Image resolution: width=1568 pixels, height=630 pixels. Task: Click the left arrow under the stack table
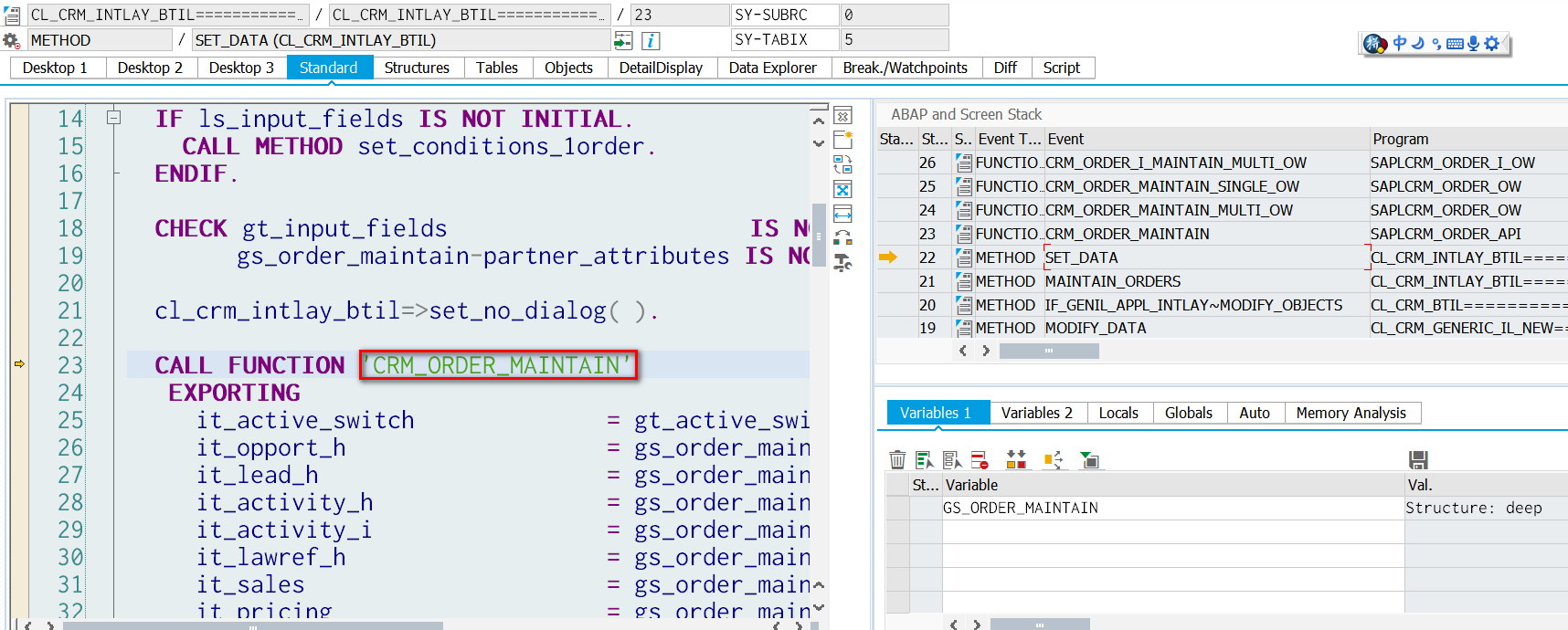(x=962, y=351)
